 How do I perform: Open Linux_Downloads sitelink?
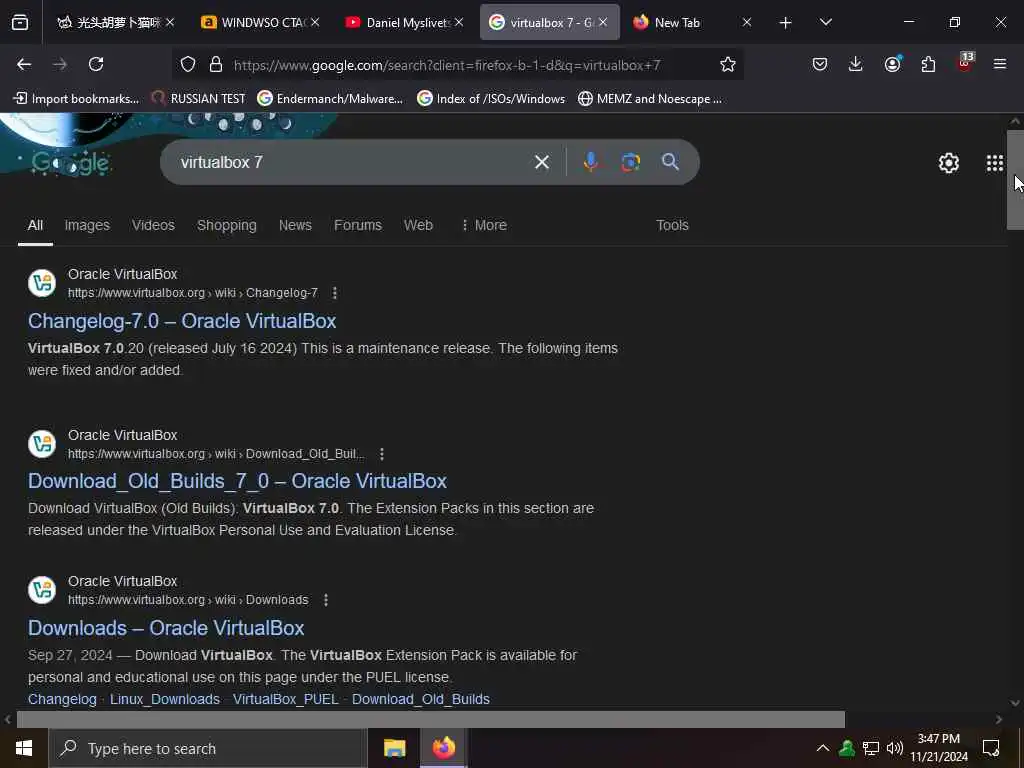pyautogui.click(x=165, y=699)
